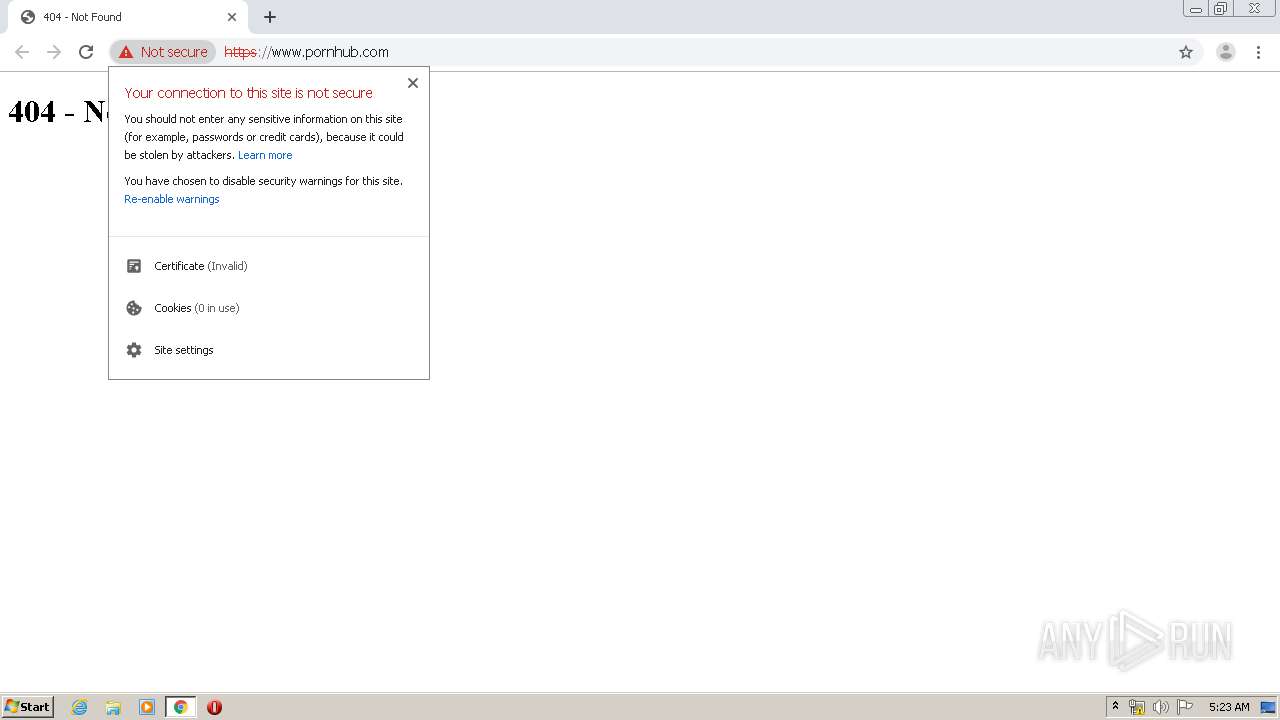Open the Action Center flag icon
Image resolution: width=1280 pixels, height=720 pixels.
pyautogui.click(x=1185, y=707)
